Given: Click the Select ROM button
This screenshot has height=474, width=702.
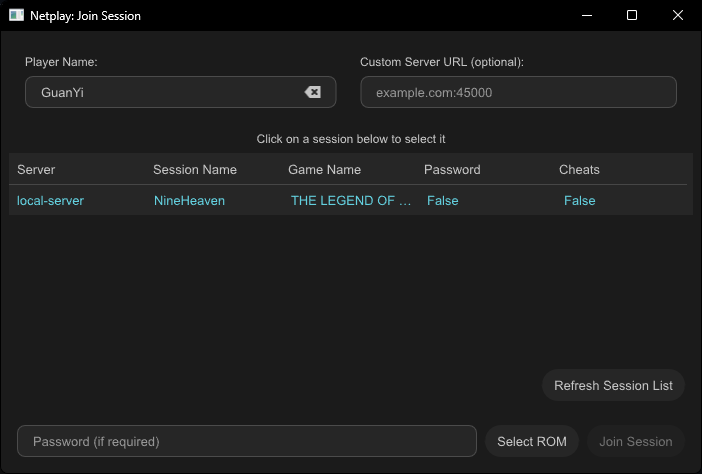Looking at the screenshot, I should tap(532, 441).
